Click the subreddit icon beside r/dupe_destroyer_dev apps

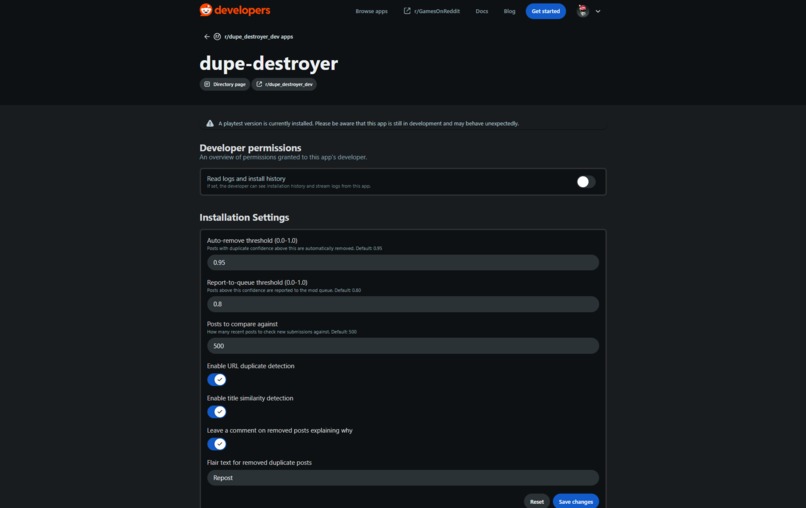[x=217, y=37]
